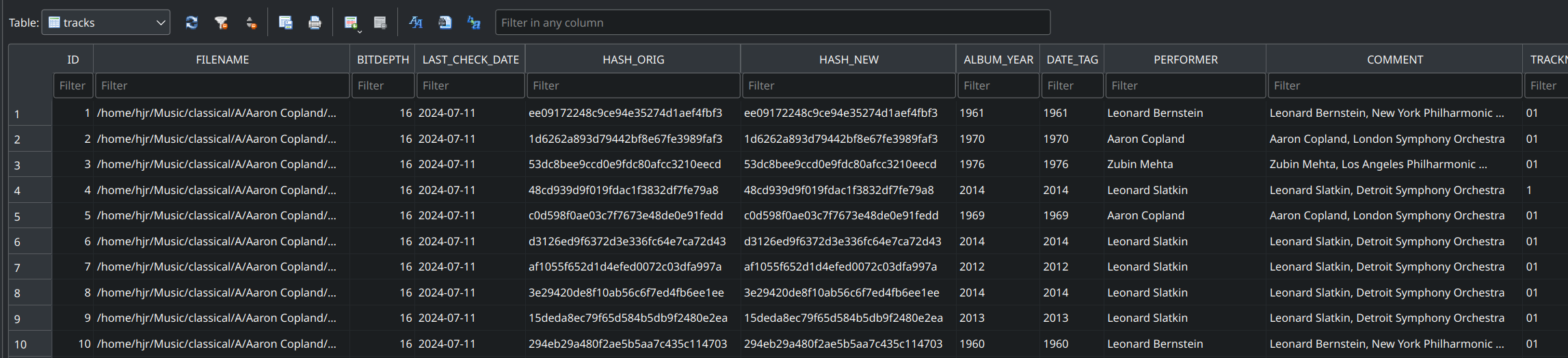Screen dimensions: 1568x358
Task: Save the table as currently displayed
Action: 285,23
